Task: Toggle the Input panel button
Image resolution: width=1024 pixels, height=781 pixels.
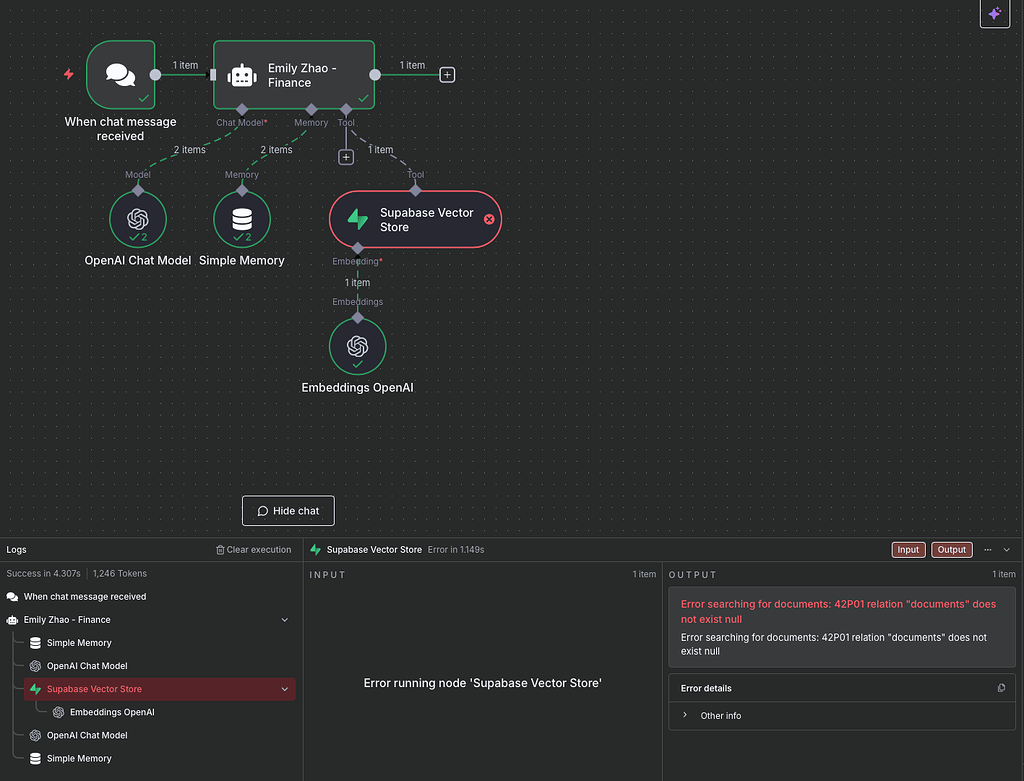Action: tap(908, 549)
